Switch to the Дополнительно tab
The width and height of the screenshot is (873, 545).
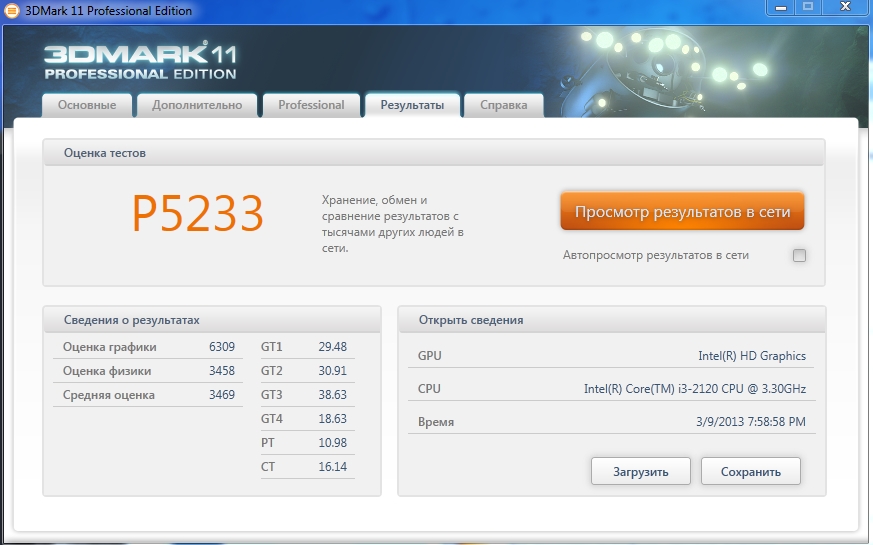tap(197, 105)
